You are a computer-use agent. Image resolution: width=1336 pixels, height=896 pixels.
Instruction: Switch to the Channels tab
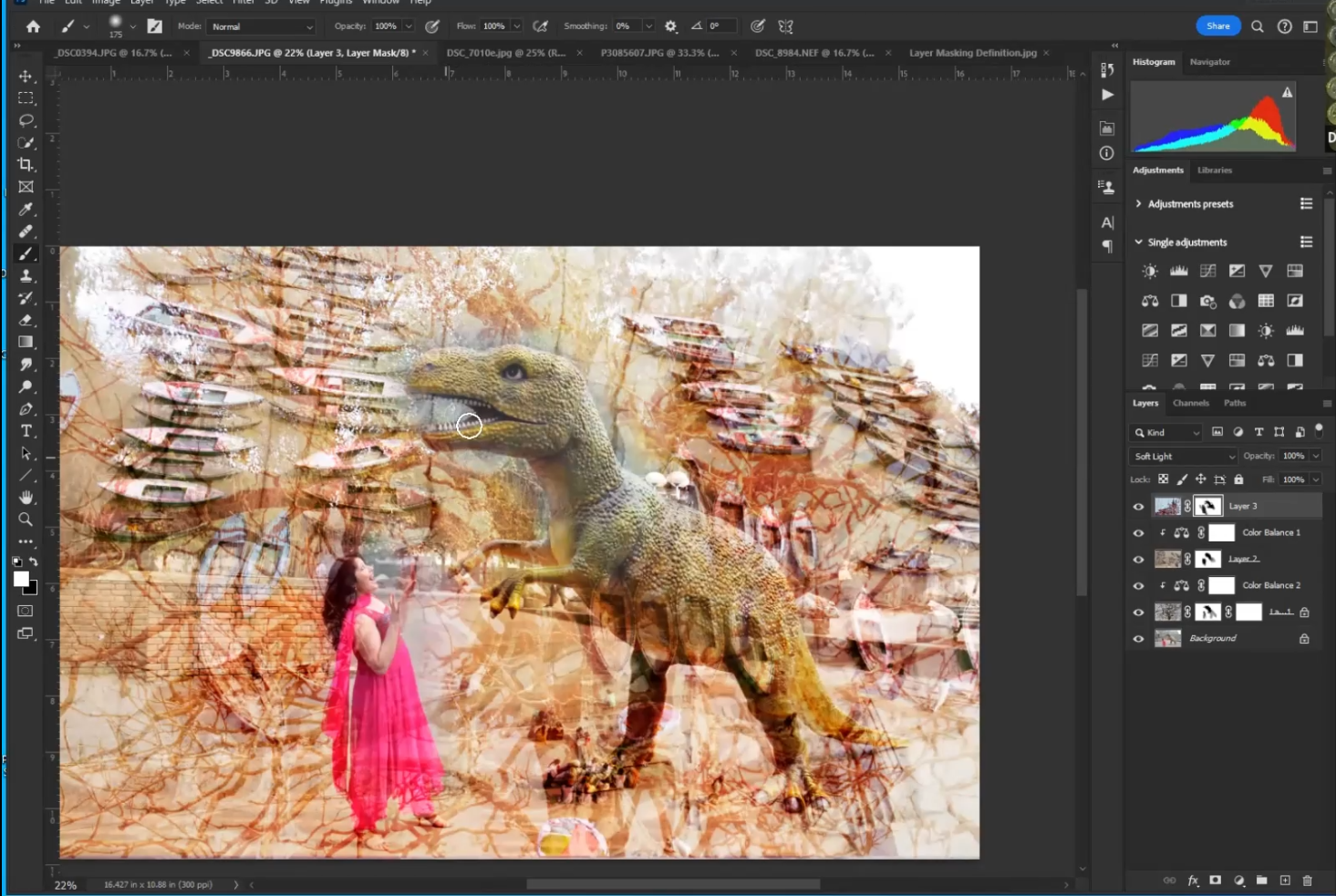(1190, 403)
